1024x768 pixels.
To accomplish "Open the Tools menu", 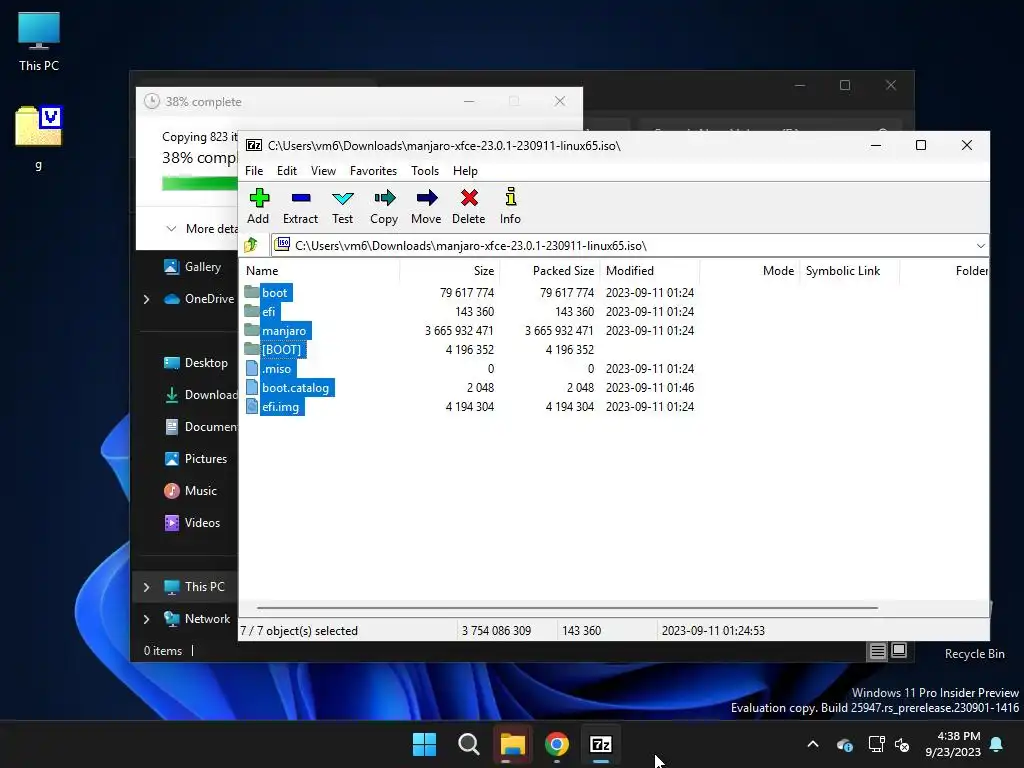I will point(424,170).
